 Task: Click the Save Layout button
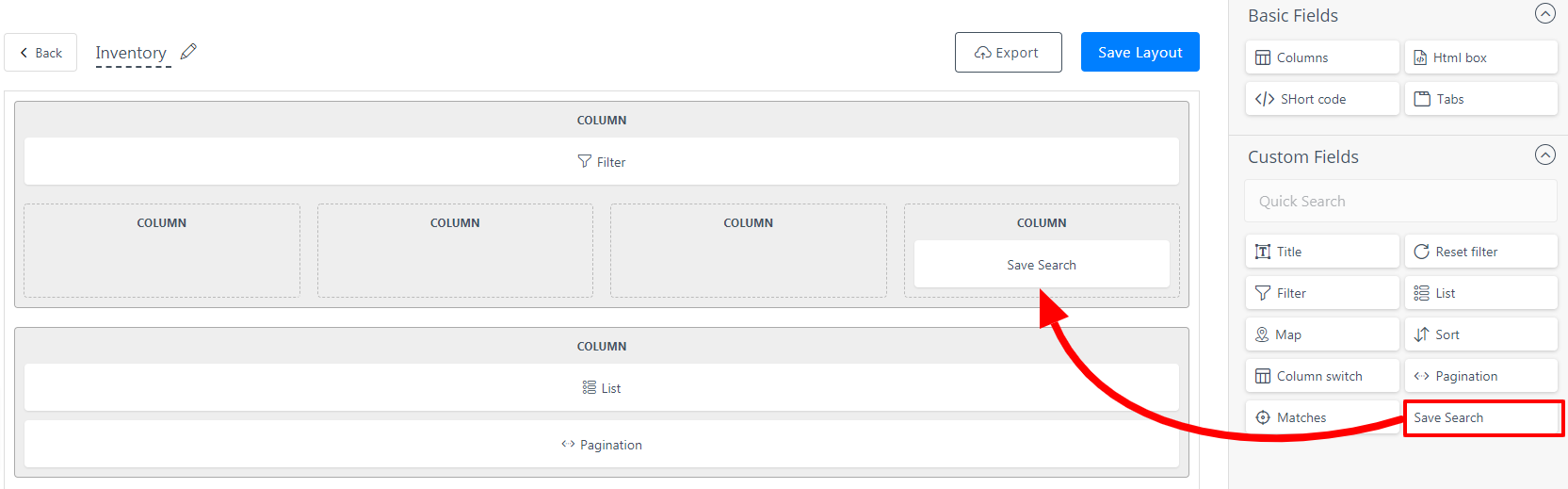point(1140,53)
